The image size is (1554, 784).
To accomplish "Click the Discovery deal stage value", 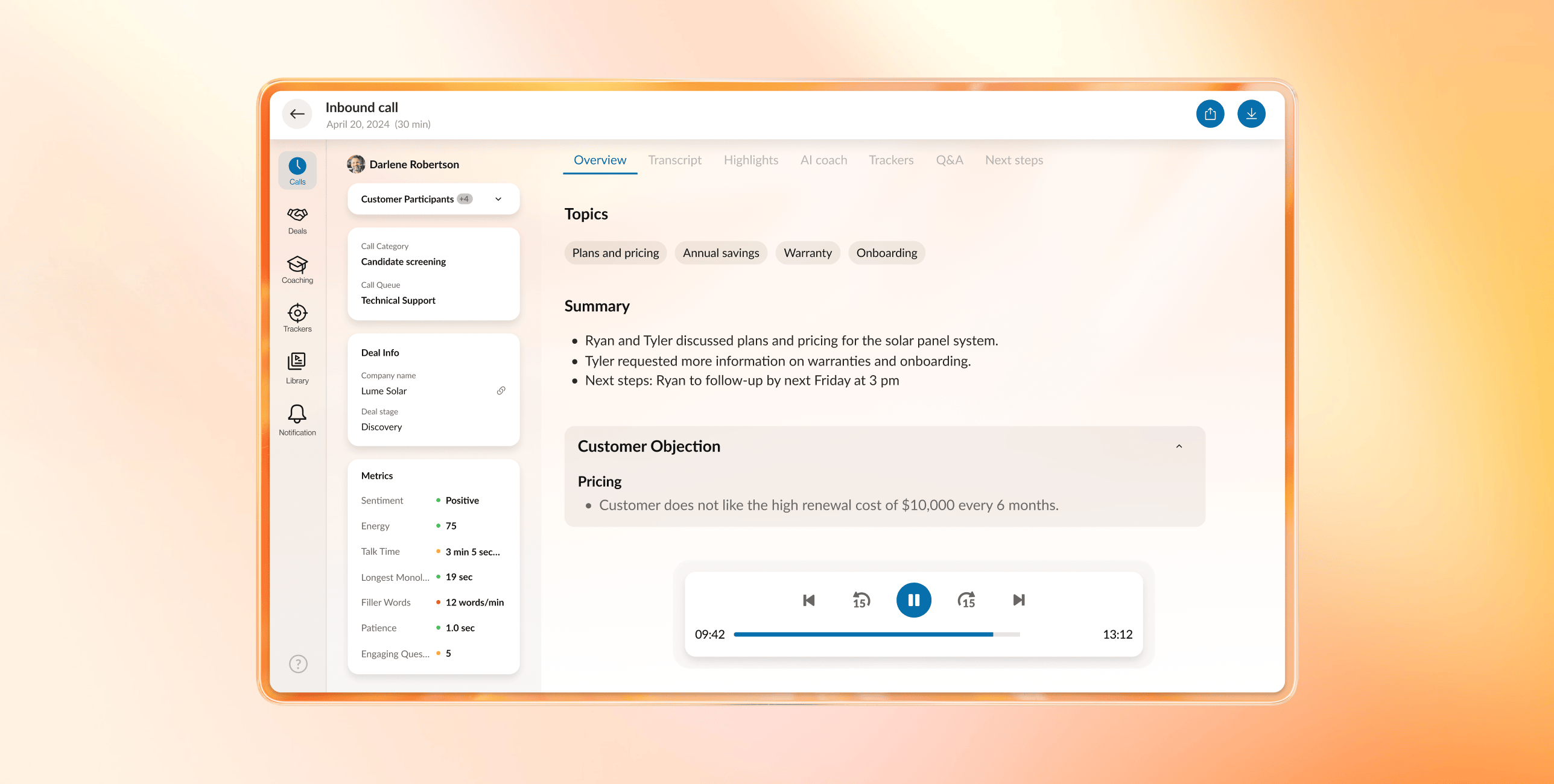I will pyautogui.click(x=381, y=427).
